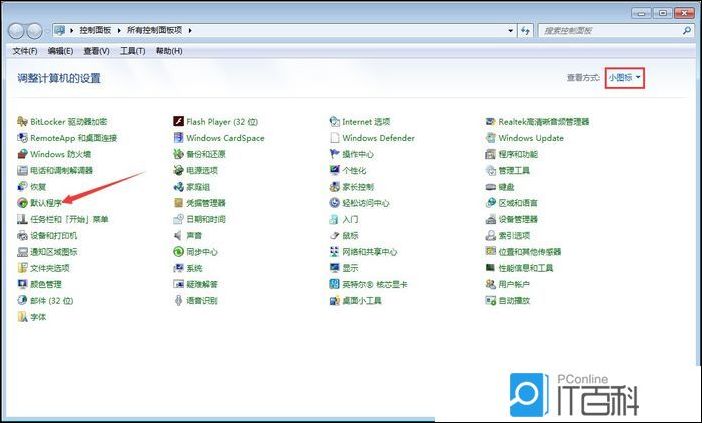702x423 pixels.
Task: Open the Windows Update icon
Action: click(491, 138)
